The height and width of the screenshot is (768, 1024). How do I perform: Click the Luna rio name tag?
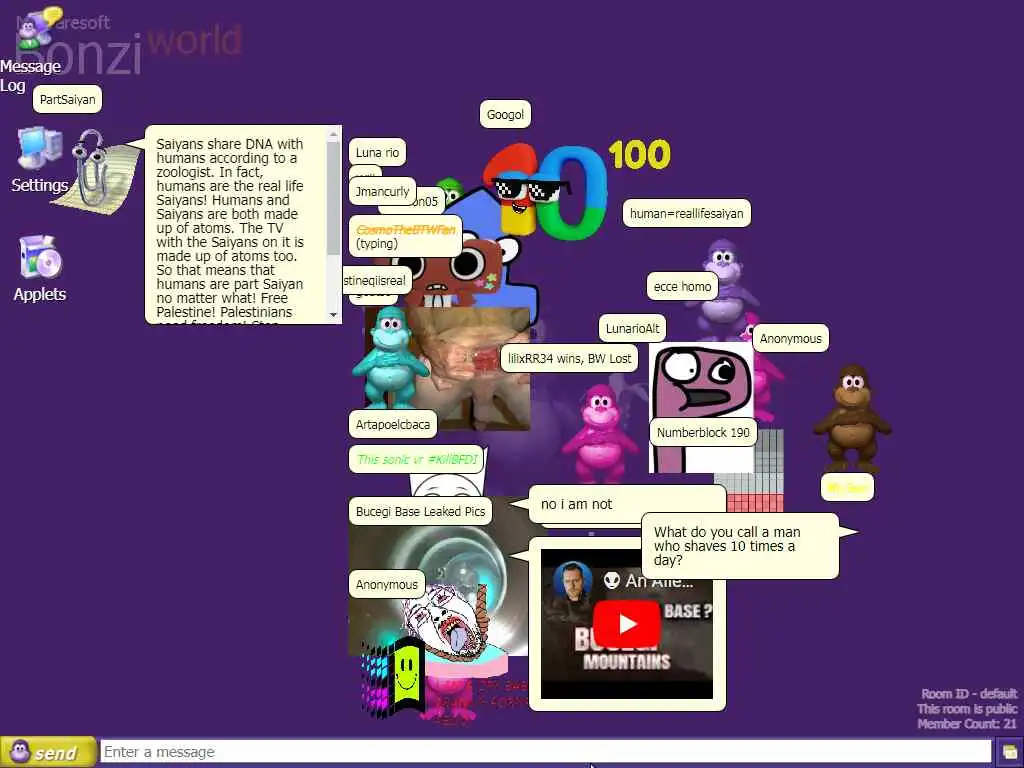pos(377,152)
